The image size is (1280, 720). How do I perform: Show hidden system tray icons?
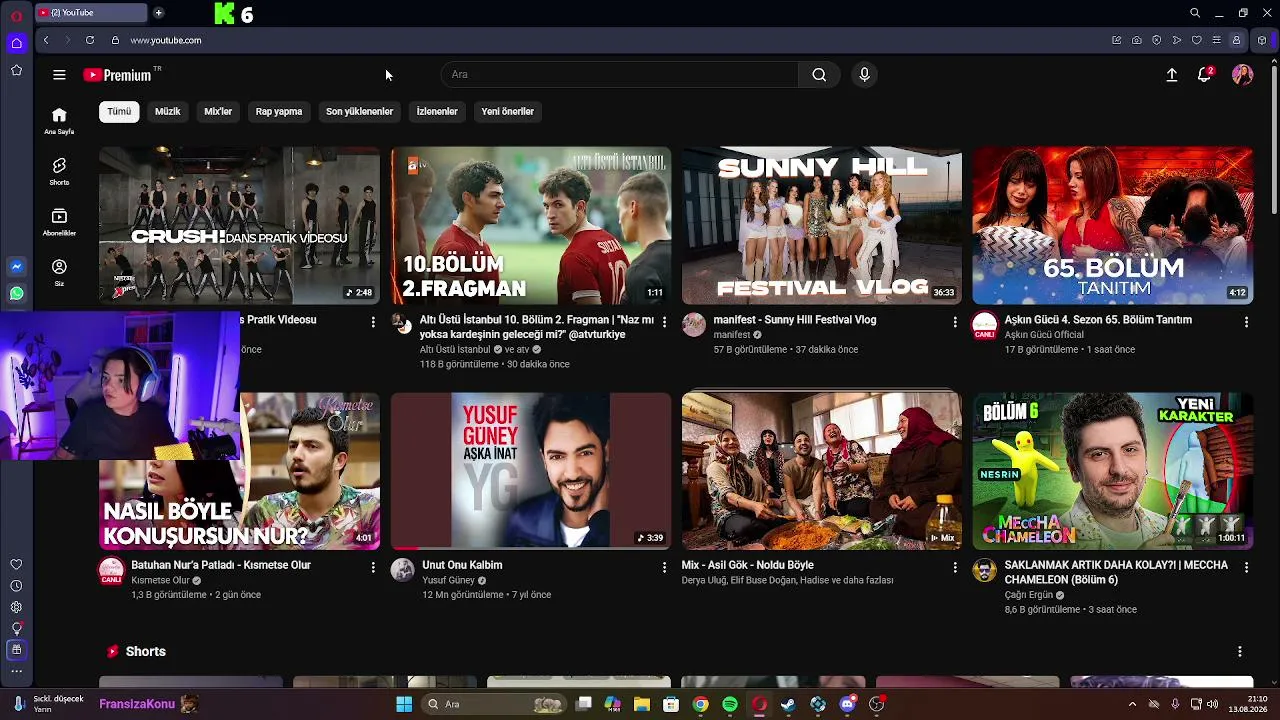(x=1132, y=705)
